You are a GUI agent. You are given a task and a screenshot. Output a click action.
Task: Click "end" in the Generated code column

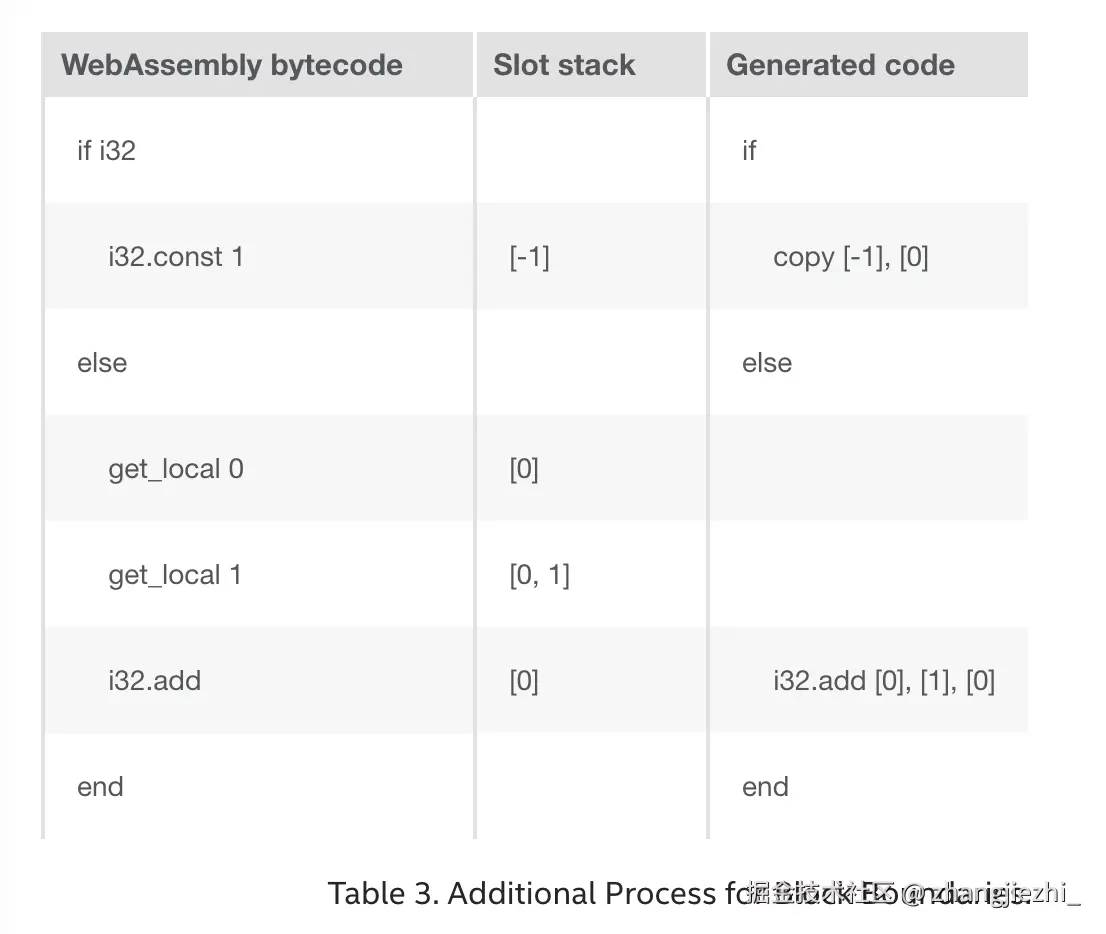[765, 787]
